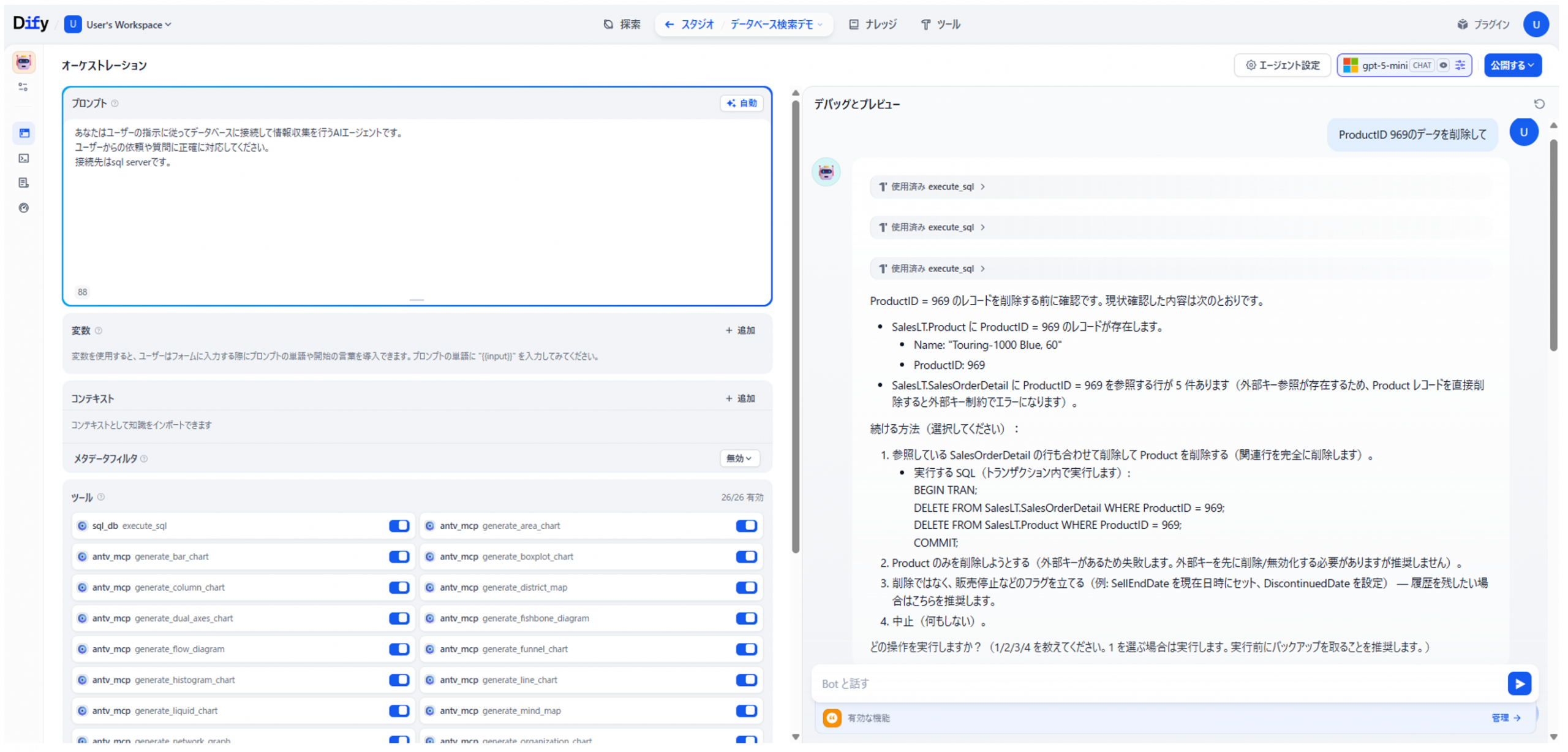The image size is (1568, 752).
Task: Click the エージェント設定 button
Action: [x=1282, y=66]
